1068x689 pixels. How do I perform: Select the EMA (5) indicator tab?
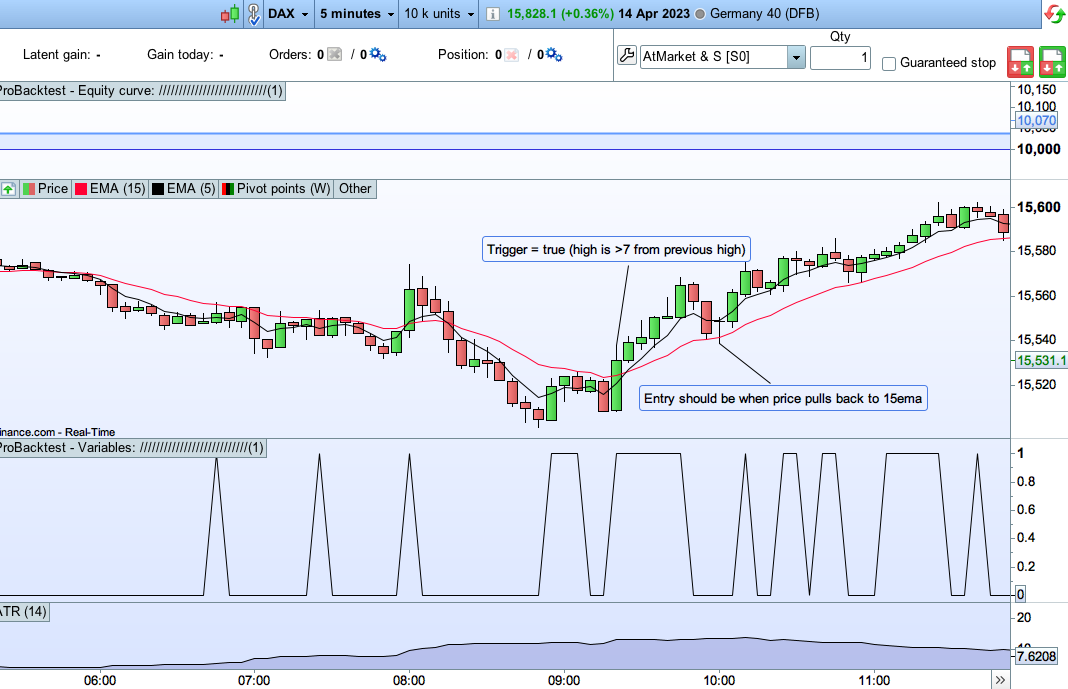click(183, 189)
